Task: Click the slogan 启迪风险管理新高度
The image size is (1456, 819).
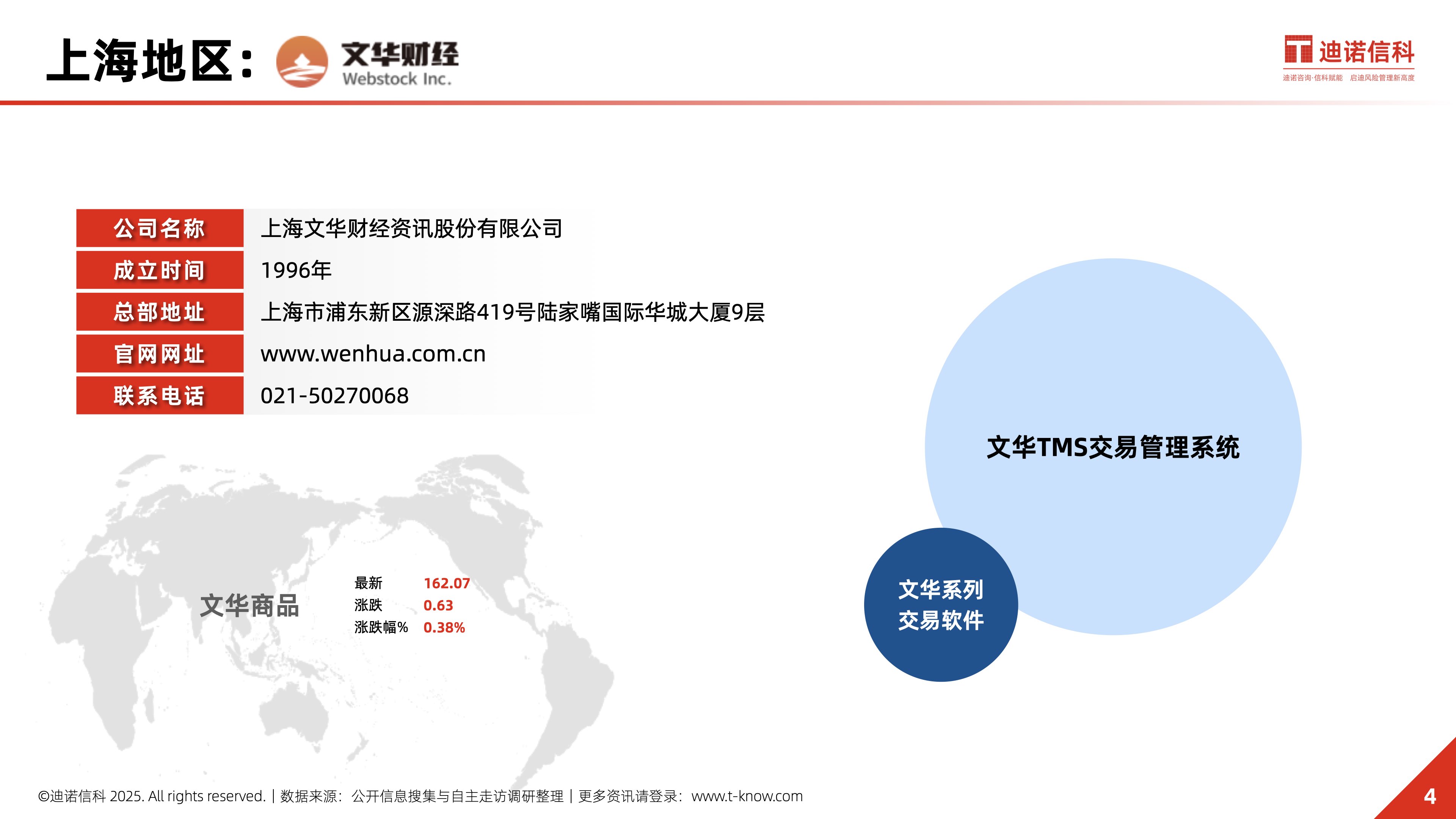Action: [x=1382, y=78]
